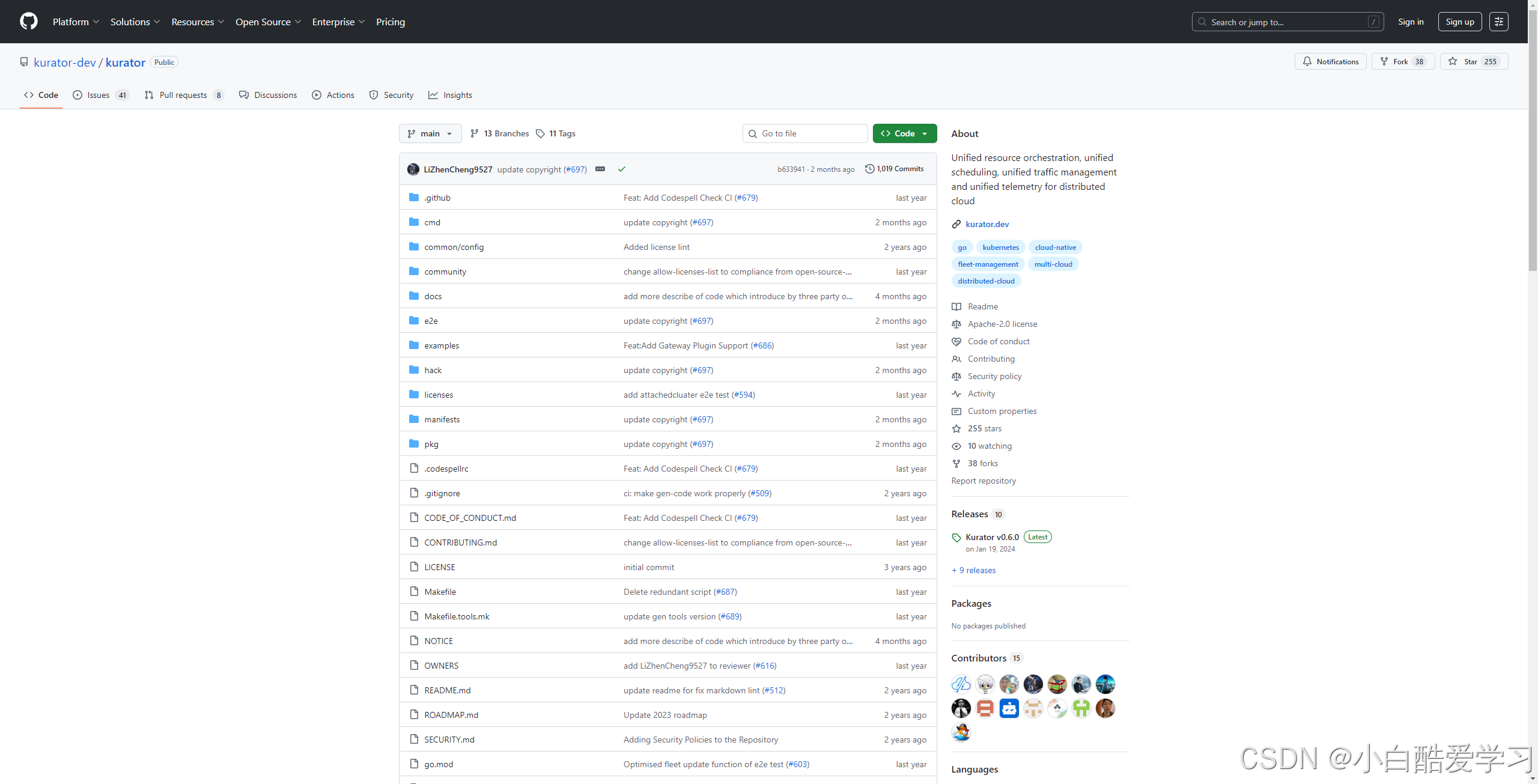Open the kurator.dev website link
Viewport: 1538px width, 784px height.
click(986, 224)
